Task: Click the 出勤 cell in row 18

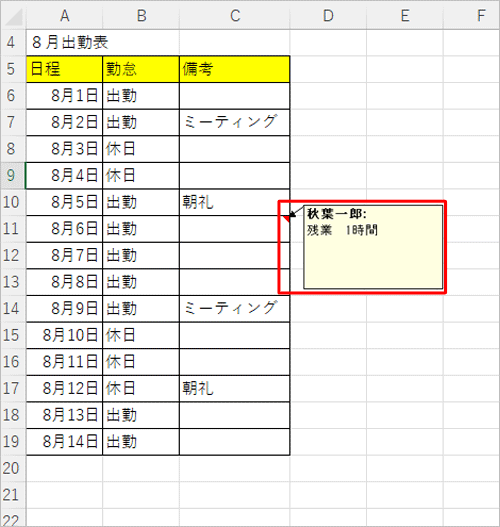Action: click(x=141, y=415)
